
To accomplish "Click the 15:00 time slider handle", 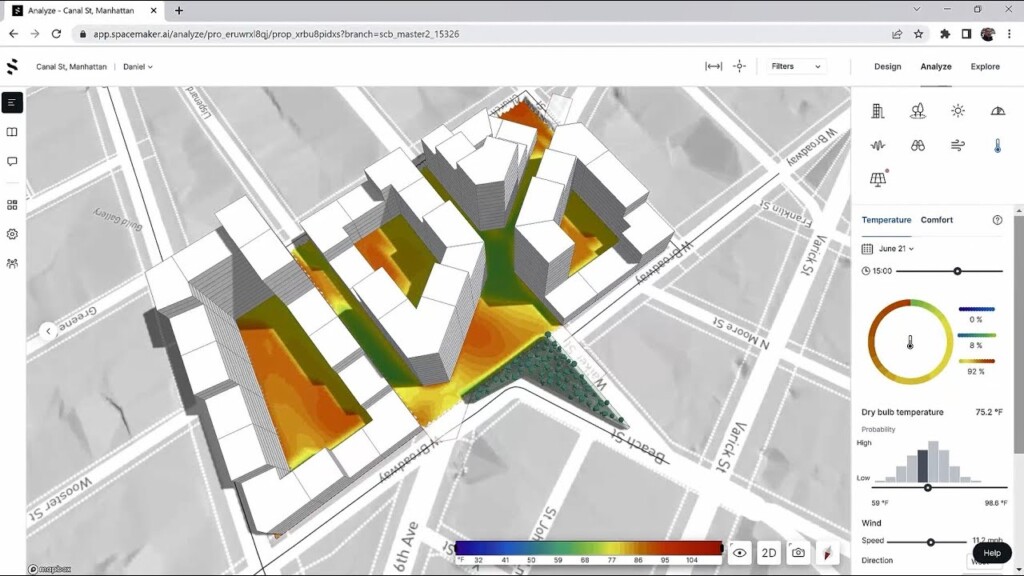I will pyautogui.click(x=957, y=270).
